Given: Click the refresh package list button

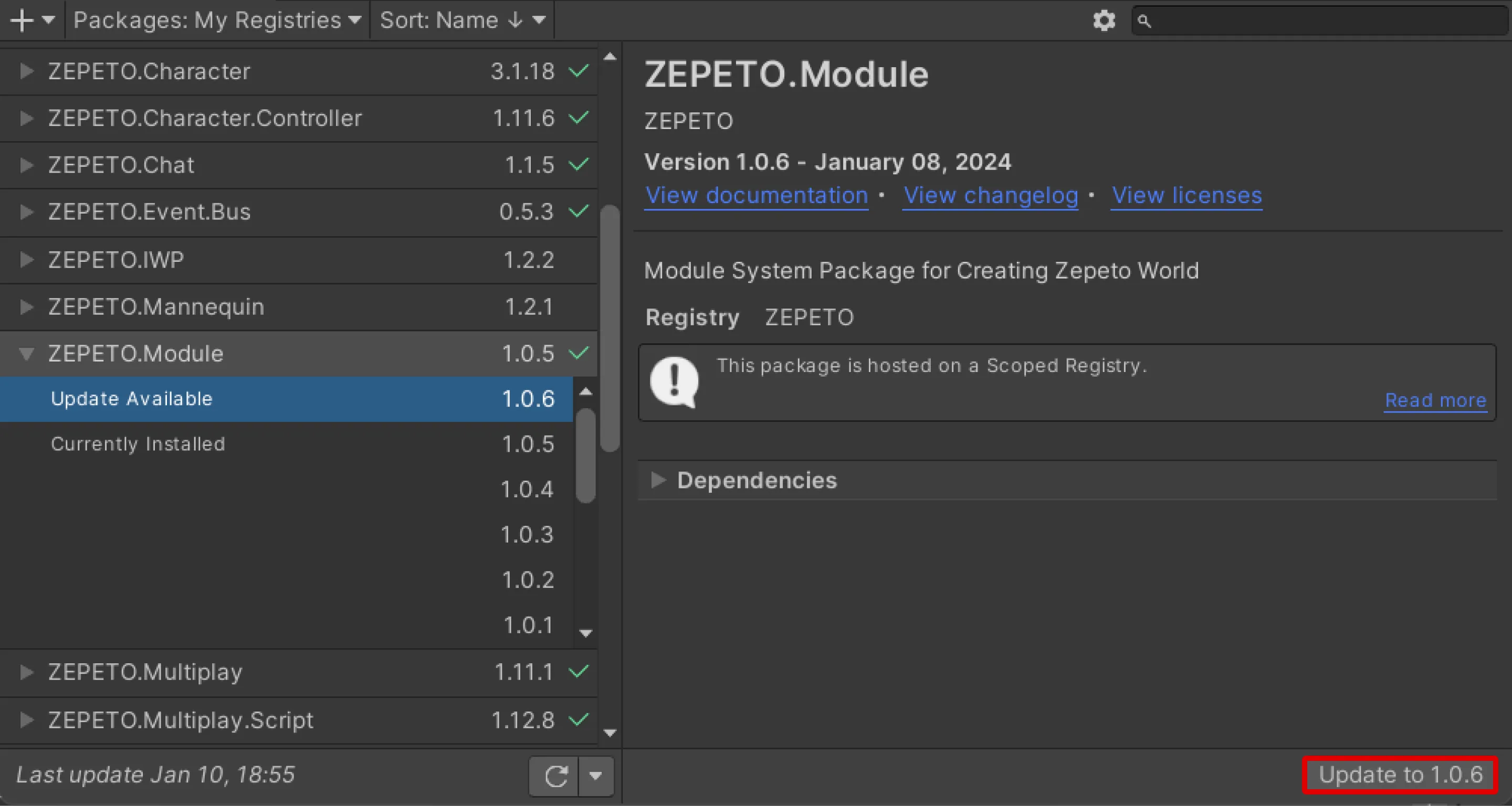Looking at the screenshot, I should click(554, 776).
